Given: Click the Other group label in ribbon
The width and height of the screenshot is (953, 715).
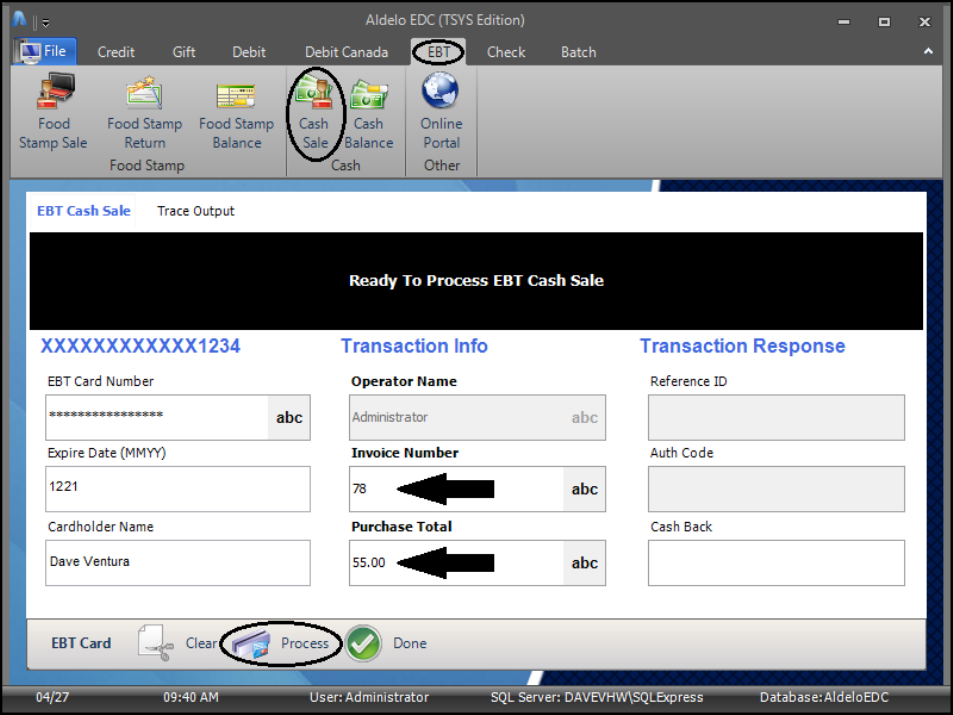Looking at the screenshot, I should pos(442,165).
